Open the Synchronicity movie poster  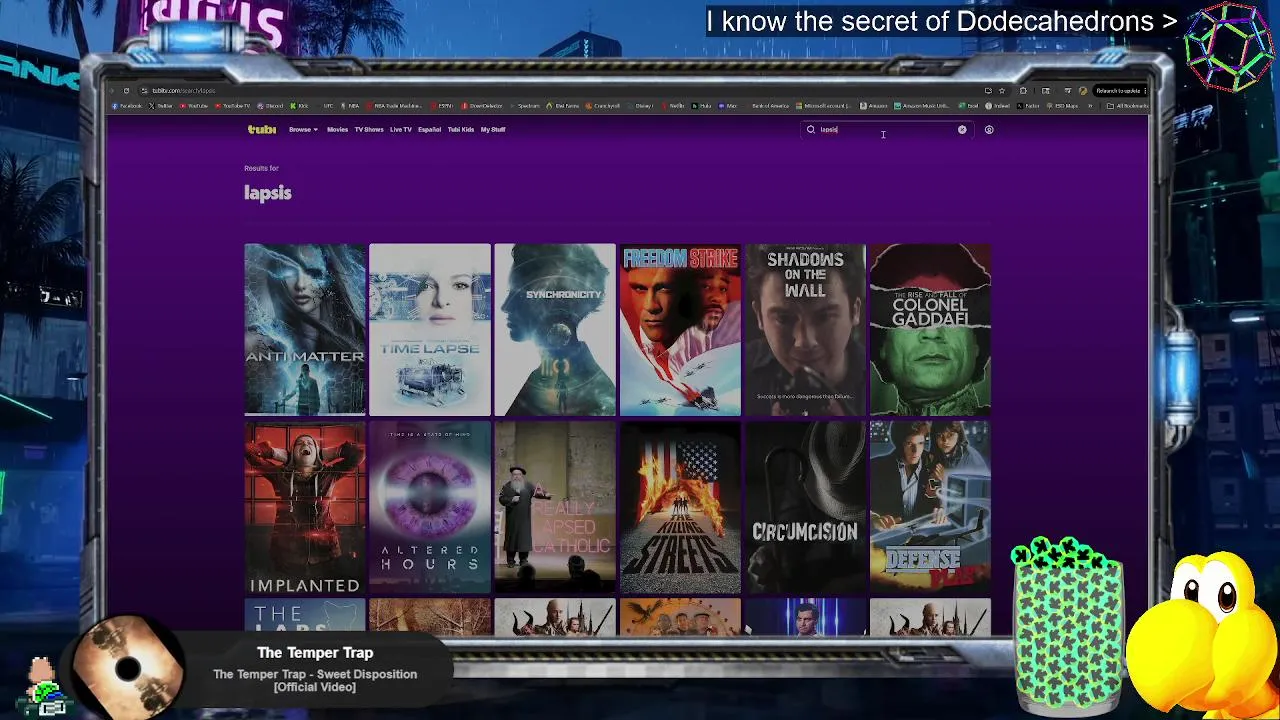(x=555, y=329)
